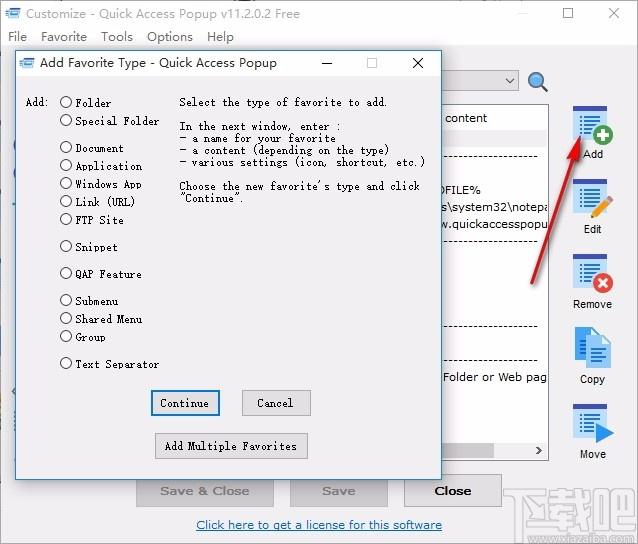This screenshot has height=544, width=638.
Task: Open the Favorite menu
Action: click(64, 37)
